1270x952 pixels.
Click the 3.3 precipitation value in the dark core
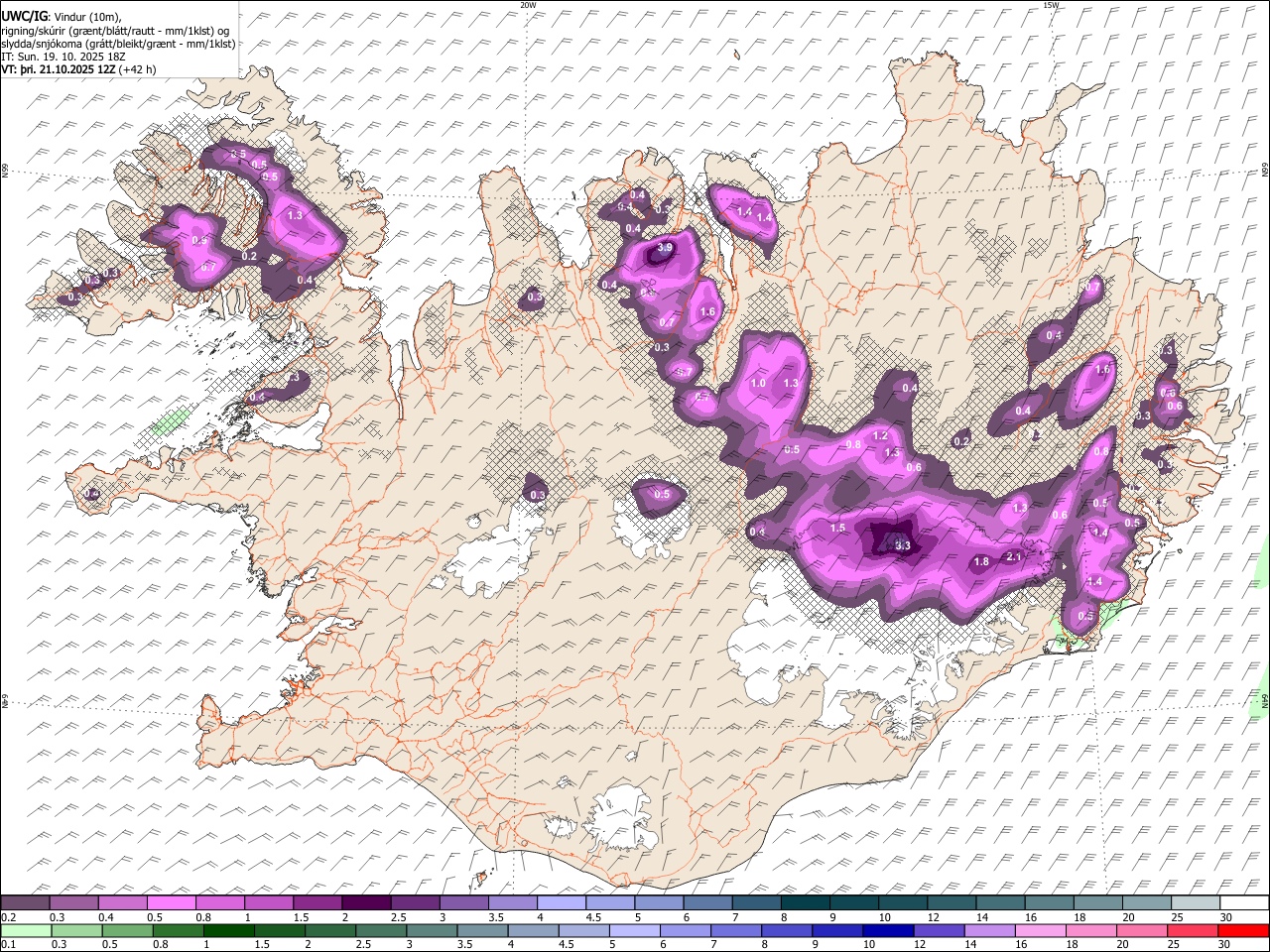click(x=903, y=545)
